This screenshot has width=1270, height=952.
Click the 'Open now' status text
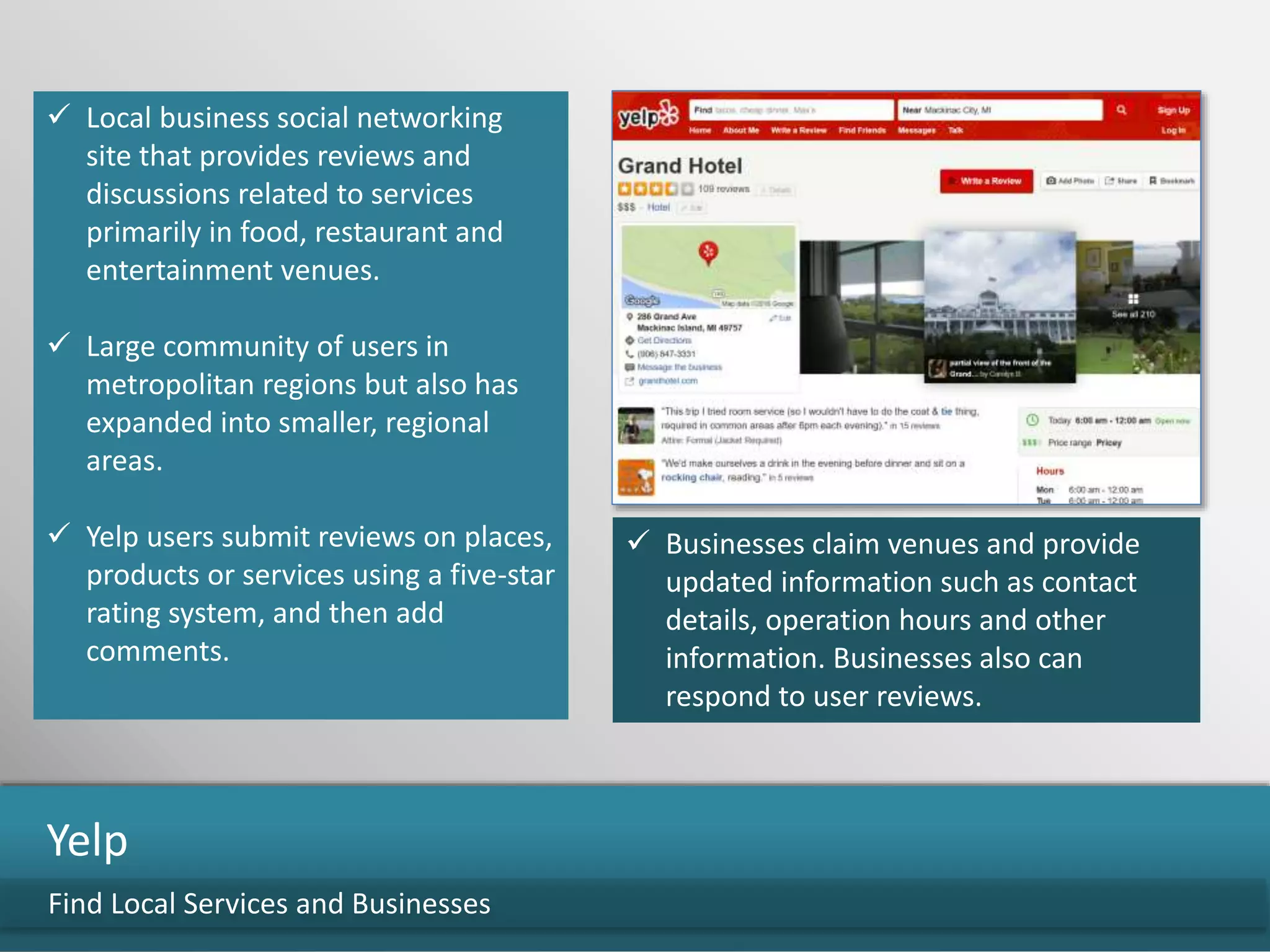(1172, 421)
